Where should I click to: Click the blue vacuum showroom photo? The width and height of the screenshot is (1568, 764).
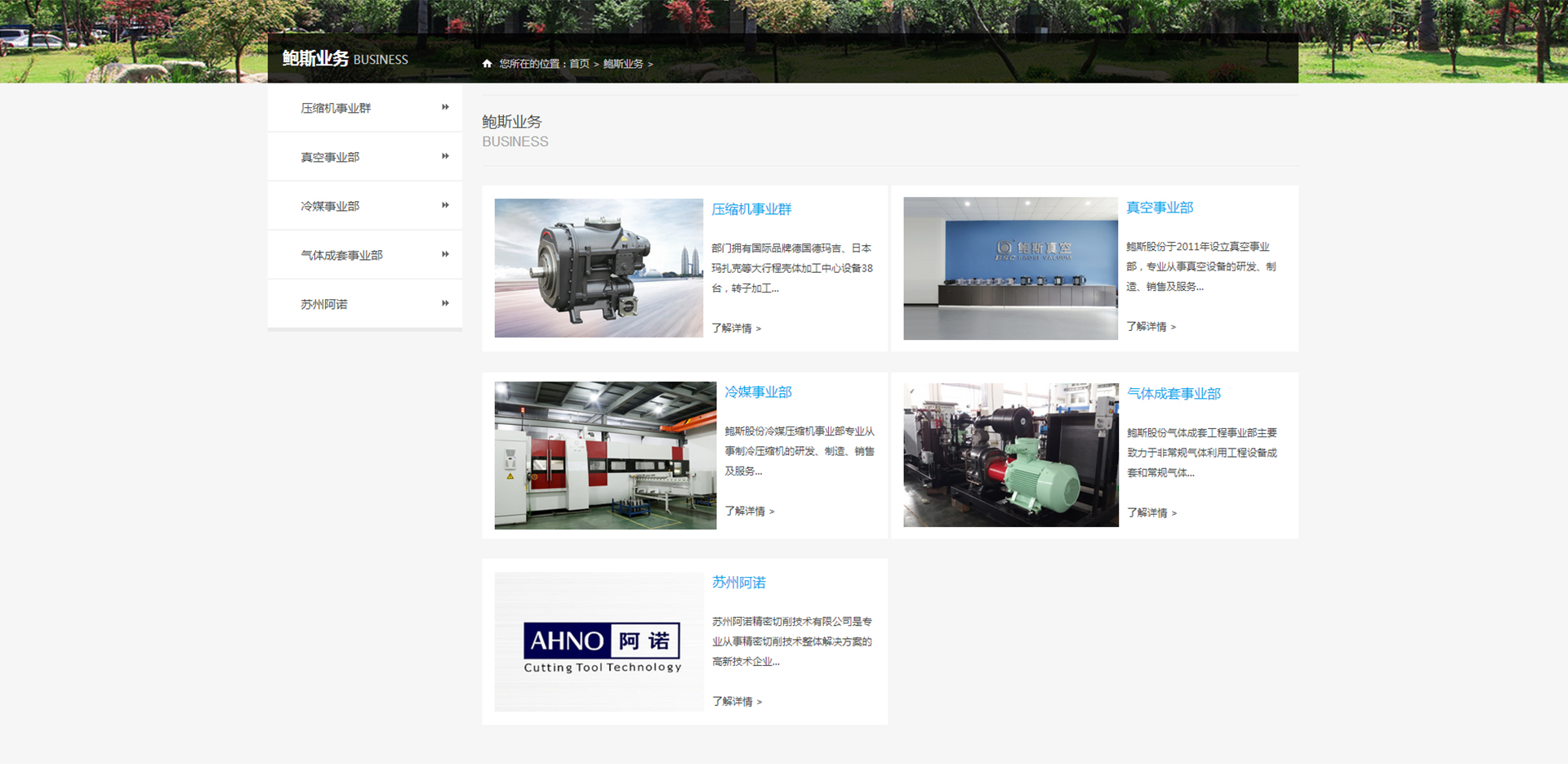pos(1010,268)
